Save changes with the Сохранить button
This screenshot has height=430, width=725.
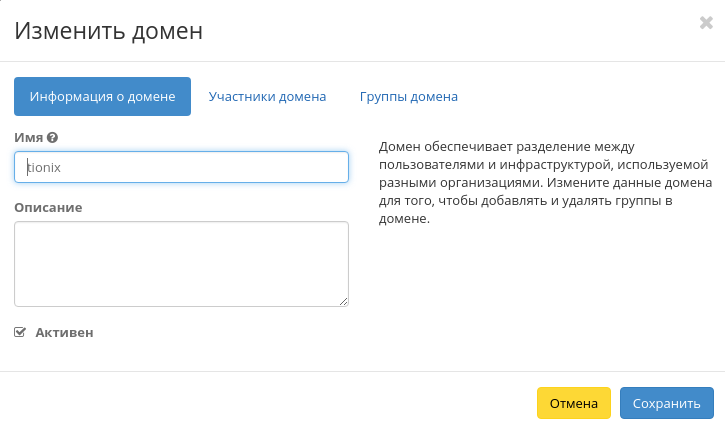[x=666, y=403]
